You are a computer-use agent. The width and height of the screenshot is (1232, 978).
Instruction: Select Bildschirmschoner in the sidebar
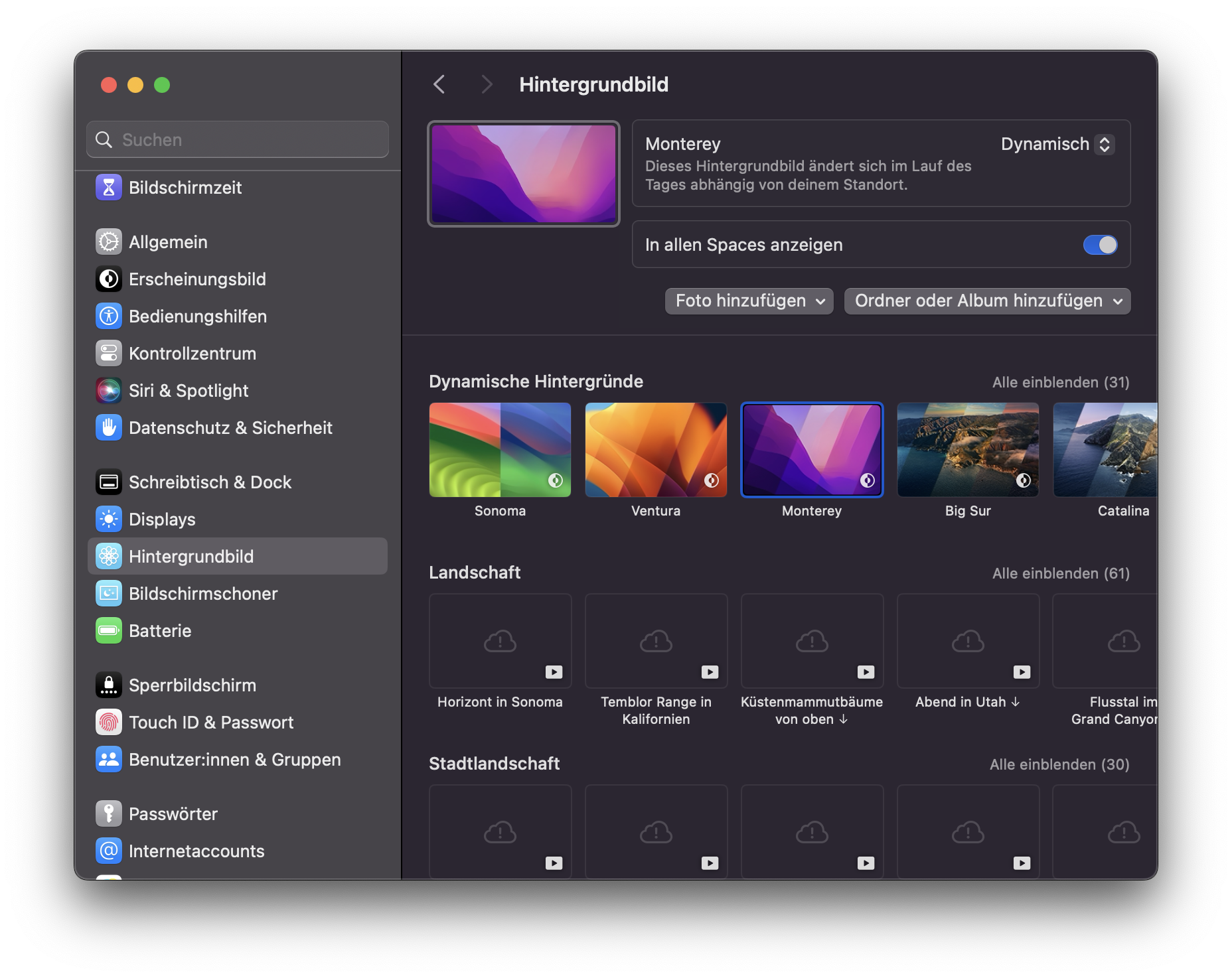(203, 594)
